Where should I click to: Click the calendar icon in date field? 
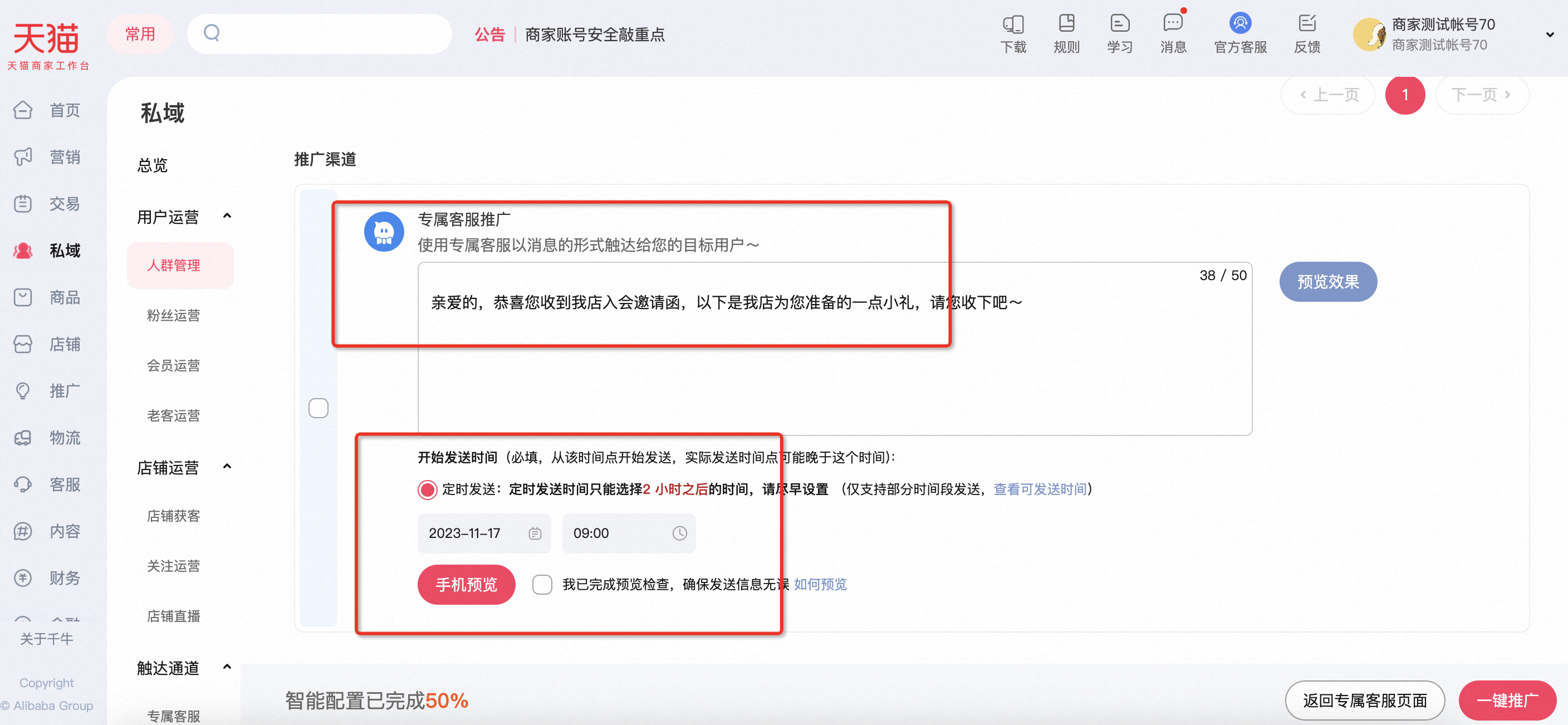tap(535, 533)
